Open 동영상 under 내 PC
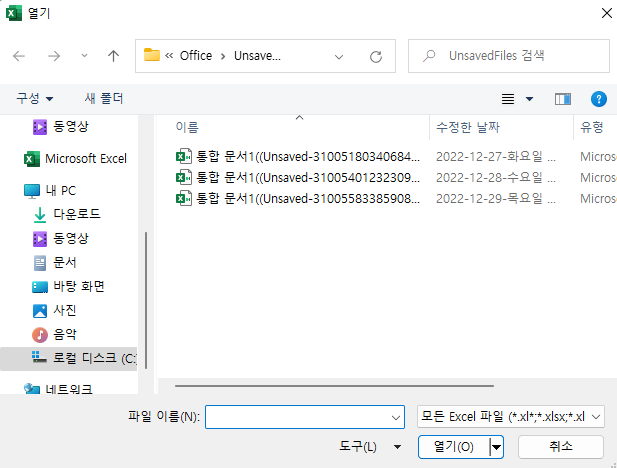The width and height of the screenshot is (617, 468). [61, 239]
